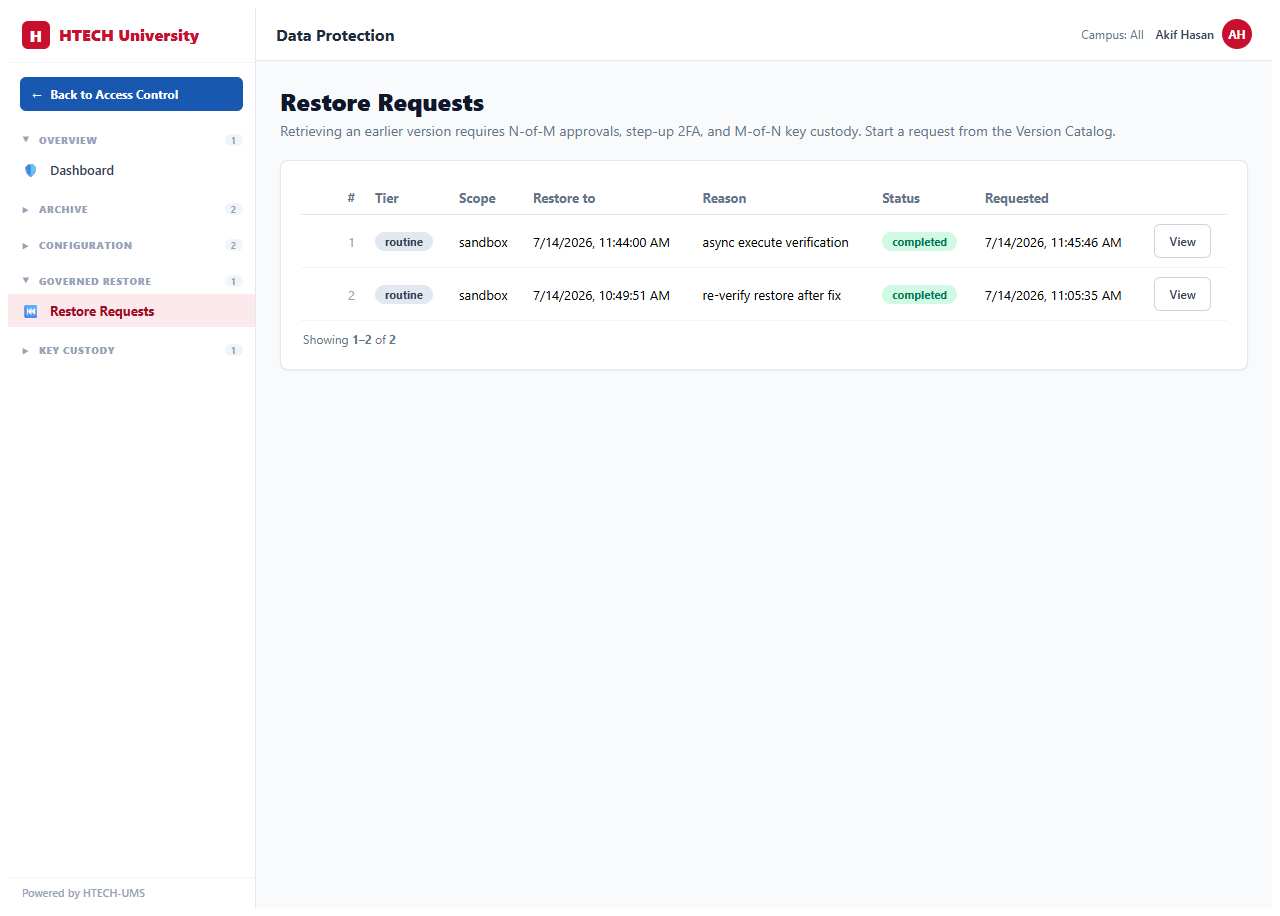The image size is (1280, 916).
Task: Click the red HTECH University logo icon
Action: [36, 36]
